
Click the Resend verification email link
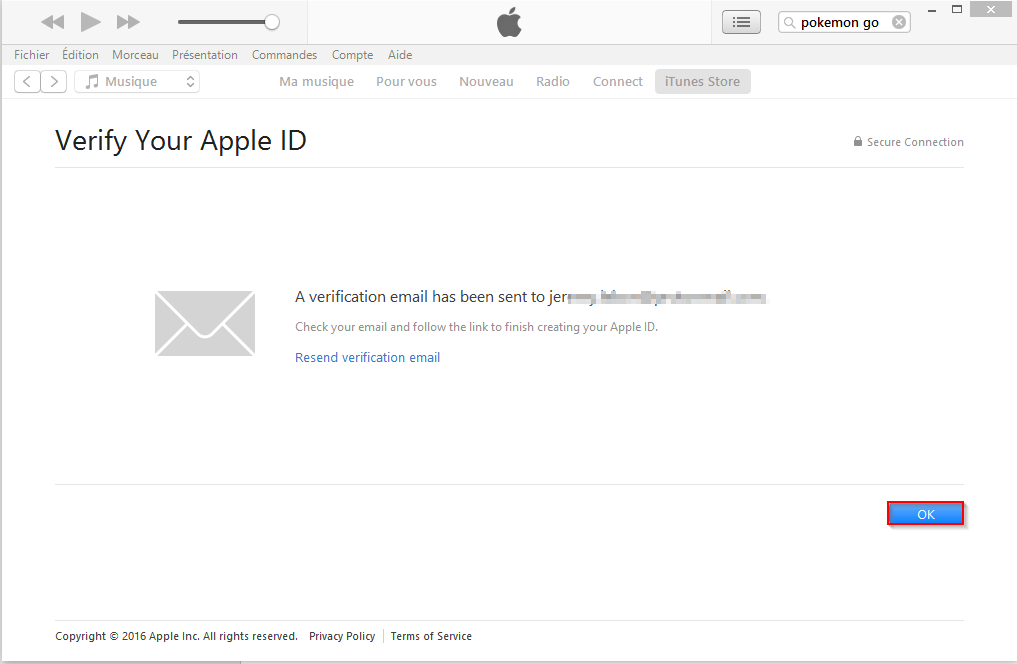(x=368, y=357)
